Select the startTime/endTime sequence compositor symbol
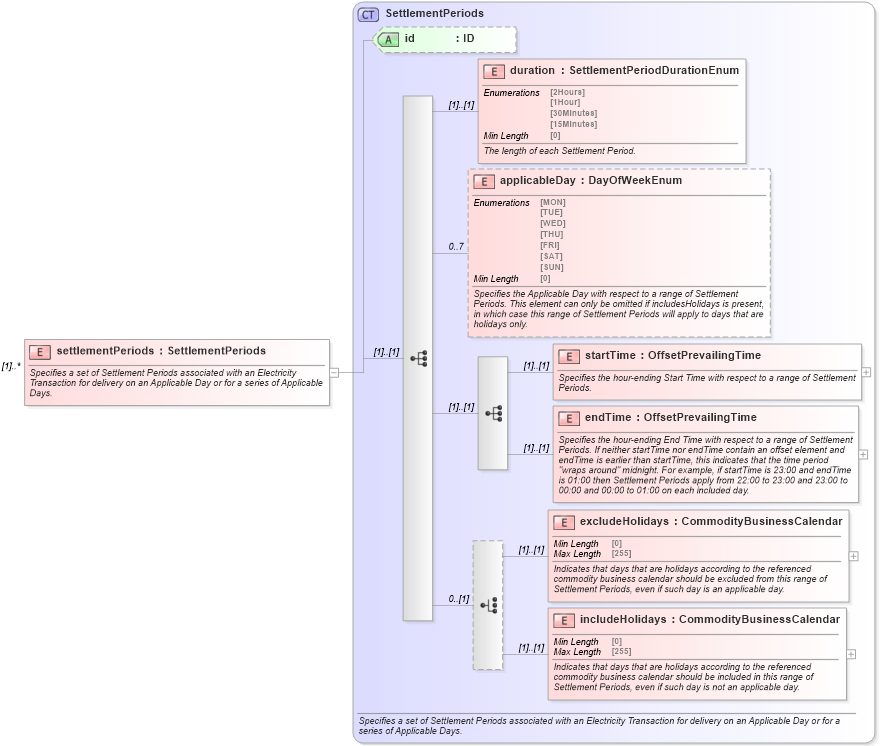Image resolution: width=880 pixels, height=746 pixels. [x=494, y=414]
